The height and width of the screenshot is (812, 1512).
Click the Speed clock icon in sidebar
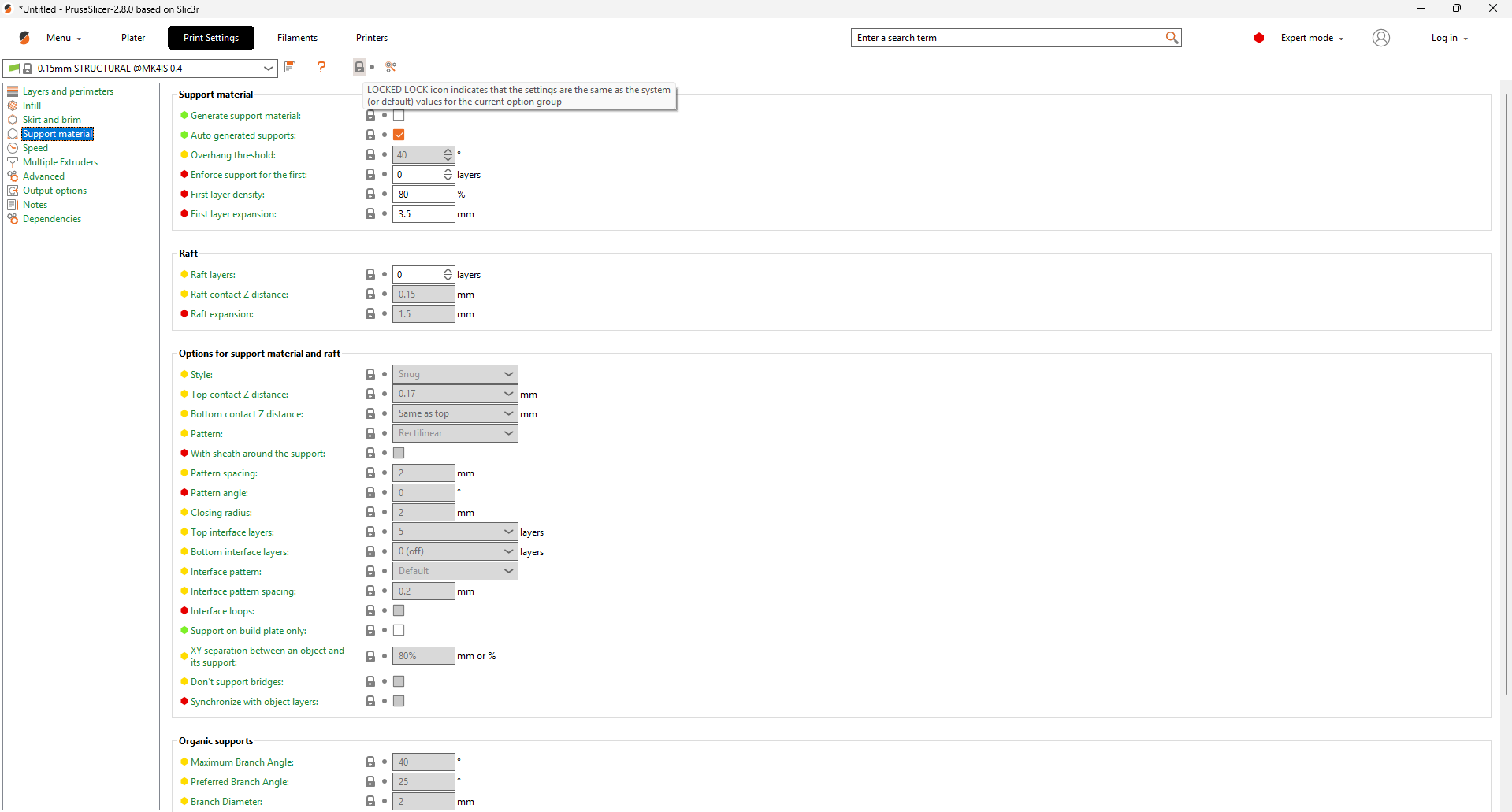13,148
